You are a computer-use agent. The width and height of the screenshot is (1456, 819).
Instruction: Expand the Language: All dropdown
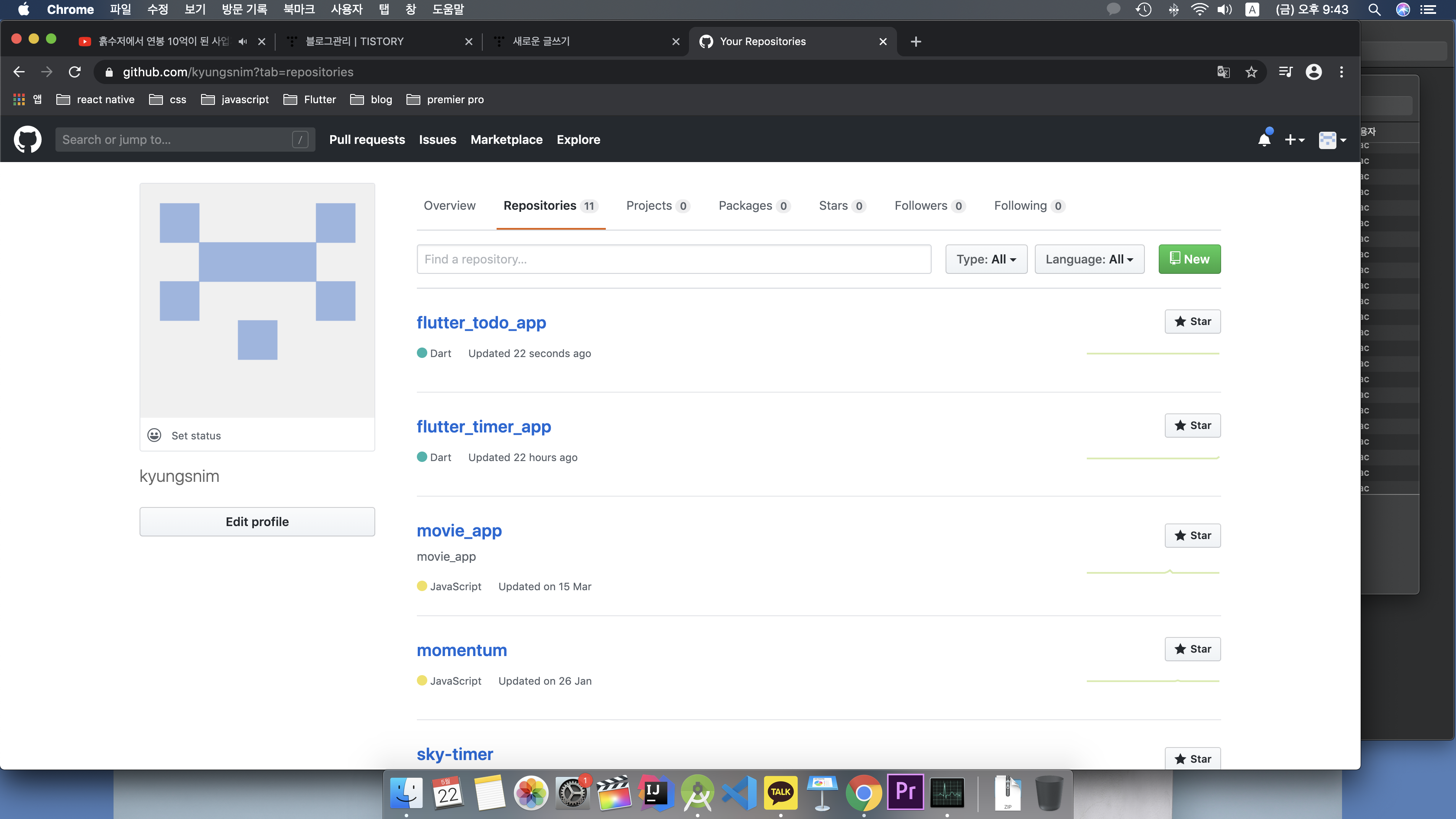click(1089, 259)
